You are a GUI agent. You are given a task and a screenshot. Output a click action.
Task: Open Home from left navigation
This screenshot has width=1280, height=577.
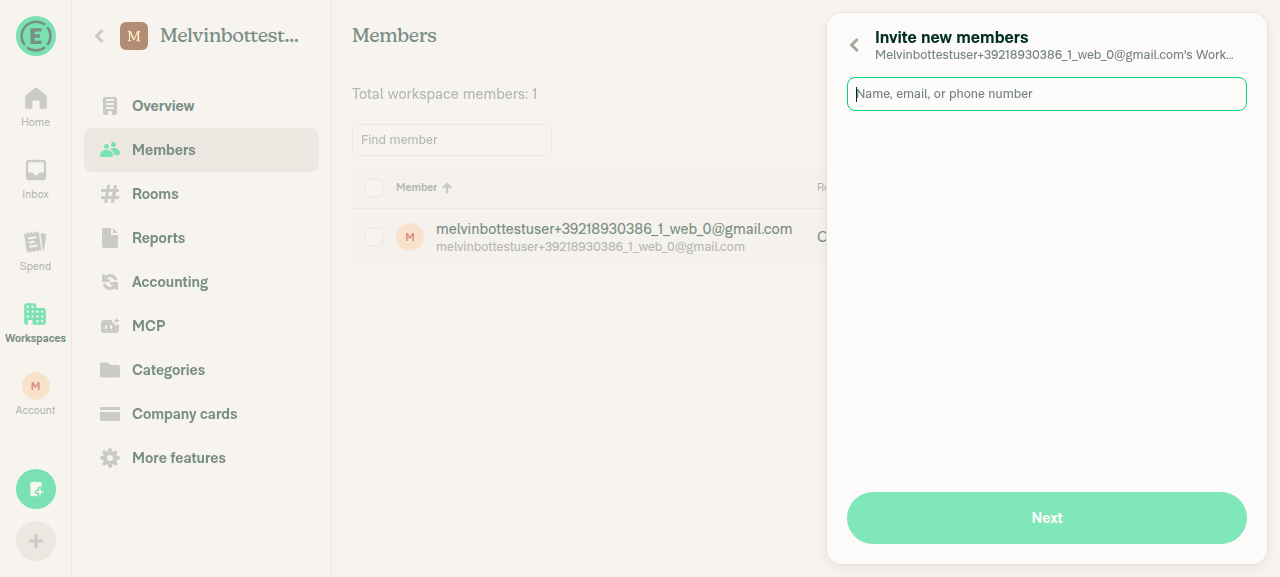pyautogui.click(x=36, y=108)
